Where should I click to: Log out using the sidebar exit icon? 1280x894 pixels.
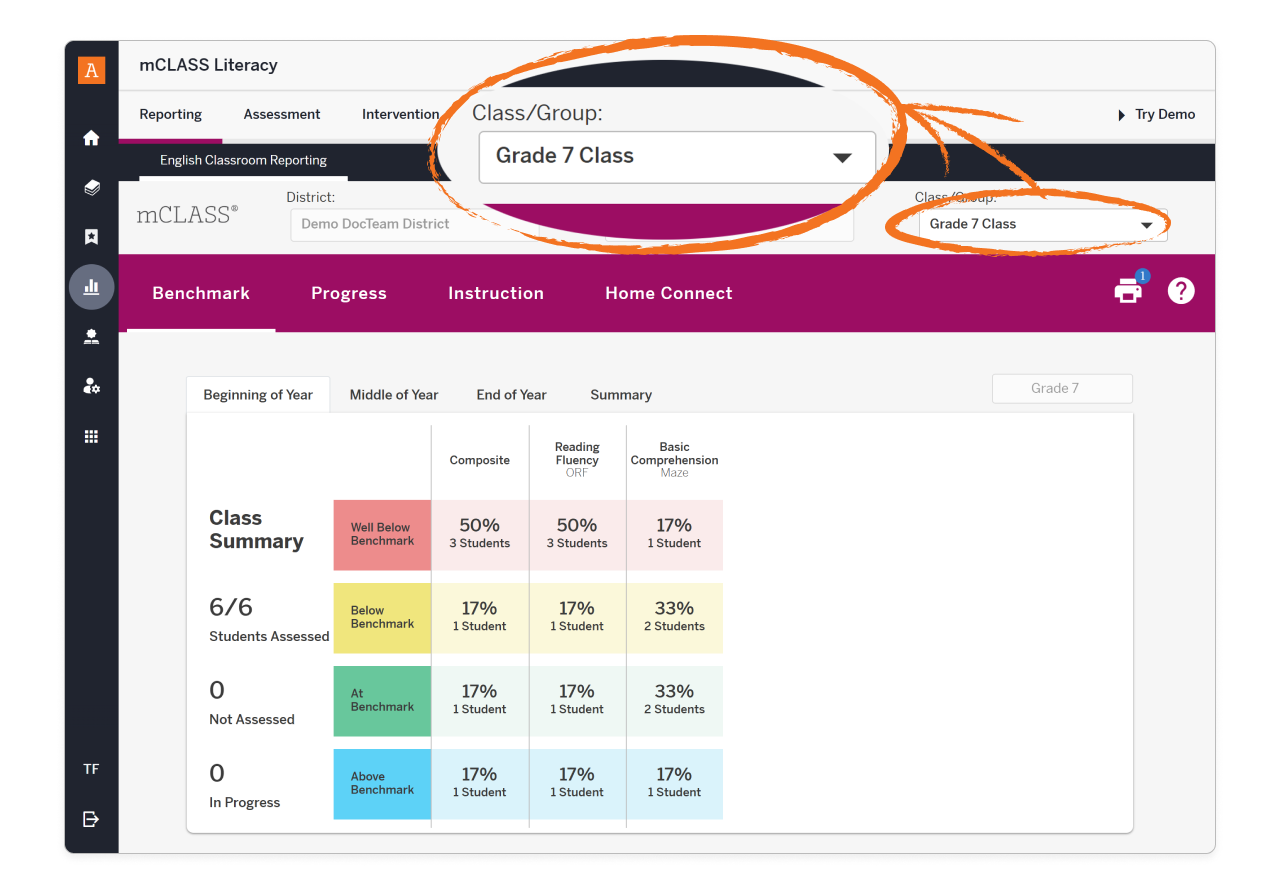(x=91, y=819)
